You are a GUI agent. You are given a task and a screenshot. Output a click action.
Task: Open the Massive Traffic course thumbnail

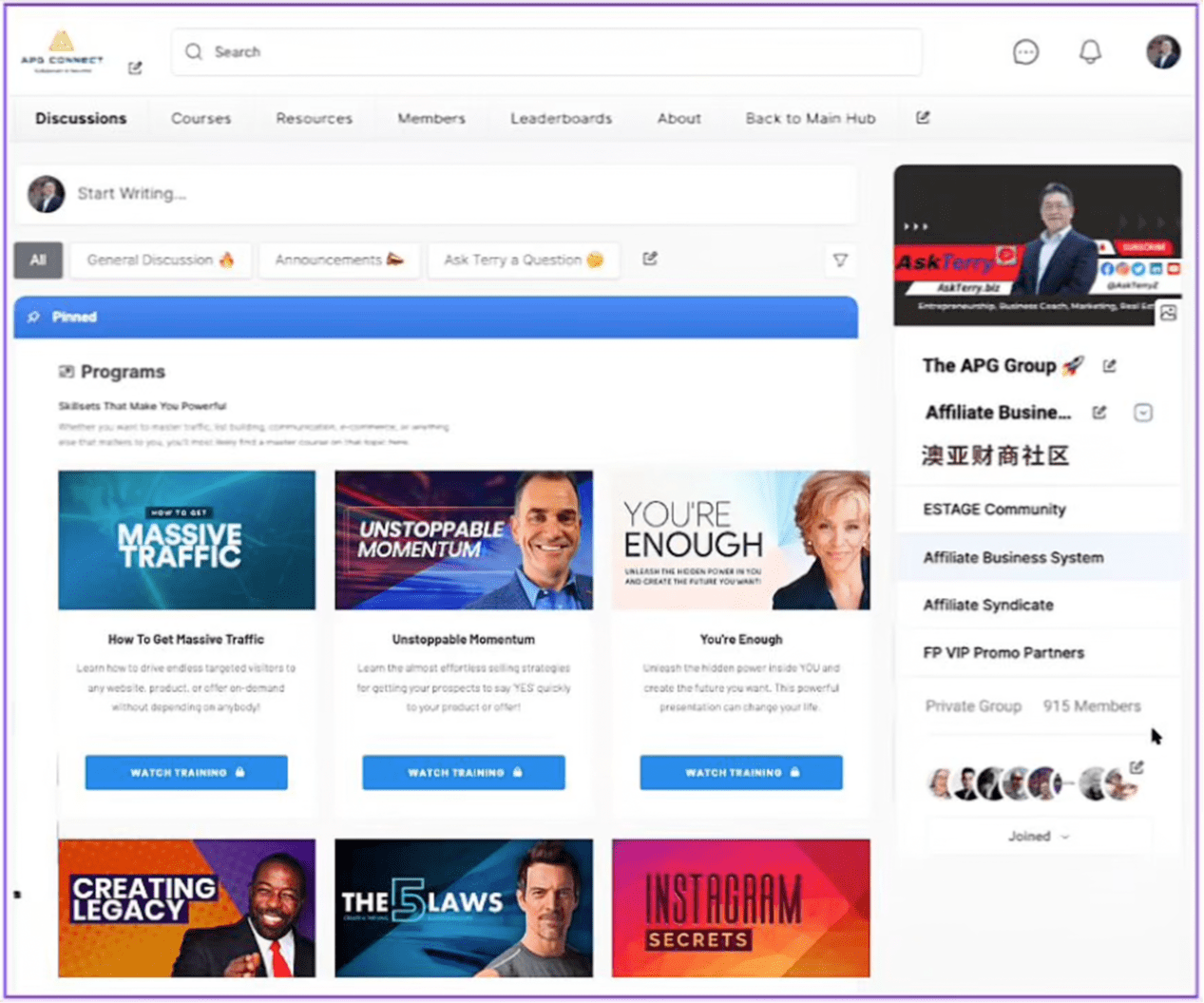pos(186,540)
